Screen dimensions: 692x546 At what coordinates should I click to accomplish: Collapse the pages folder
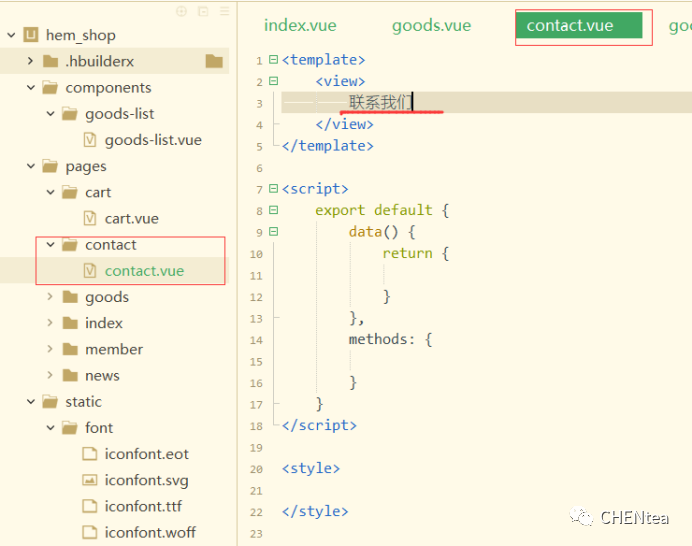31,166
